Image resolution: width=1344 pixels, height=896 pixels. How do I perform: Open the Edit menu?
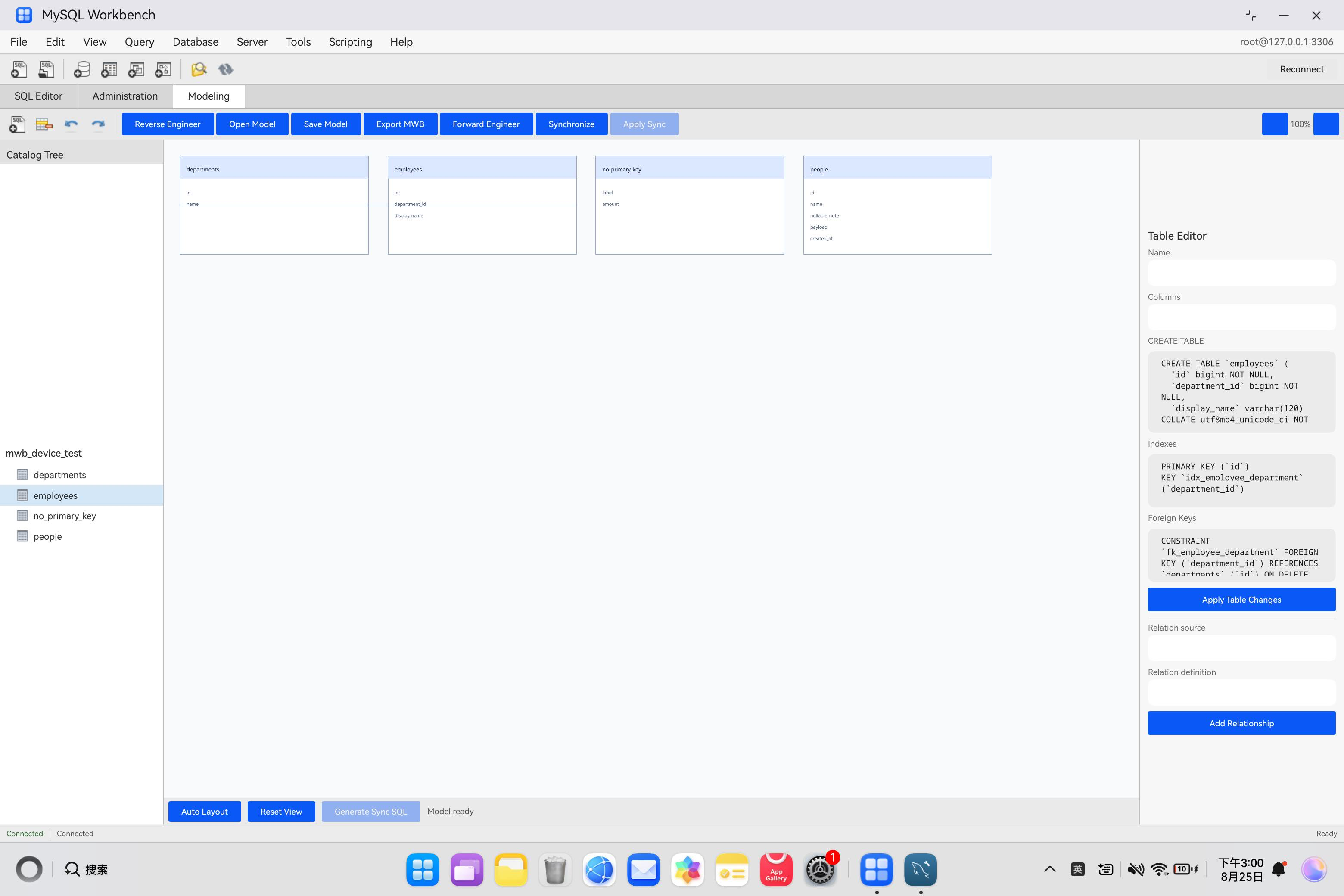(x=55, y=42)
